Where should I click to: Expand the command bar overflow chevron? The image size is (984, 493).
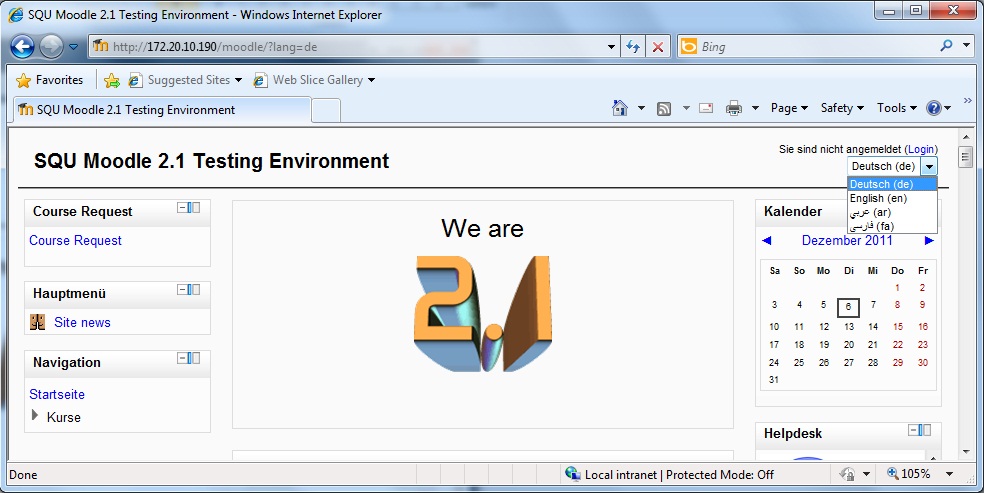[967, 100]
